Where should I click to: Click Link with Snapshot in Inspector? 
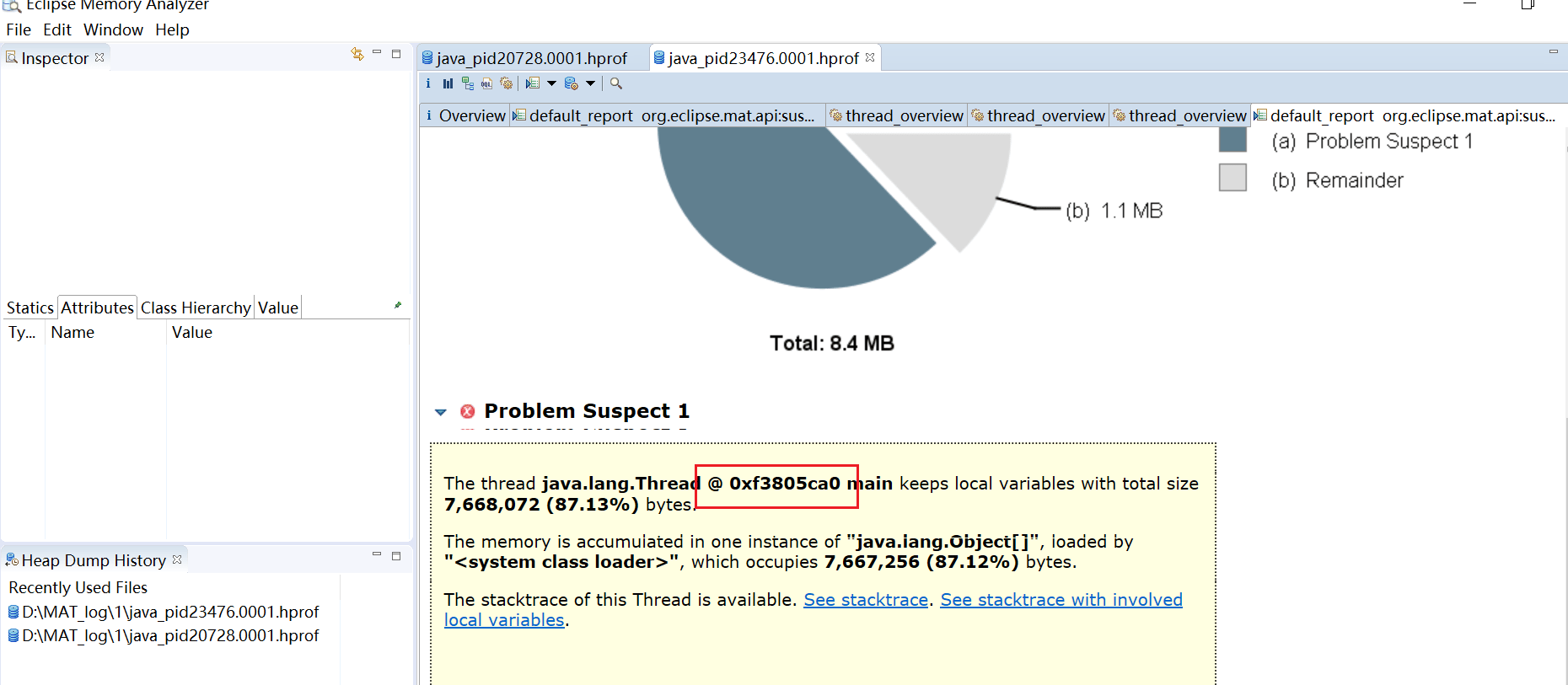357,54
